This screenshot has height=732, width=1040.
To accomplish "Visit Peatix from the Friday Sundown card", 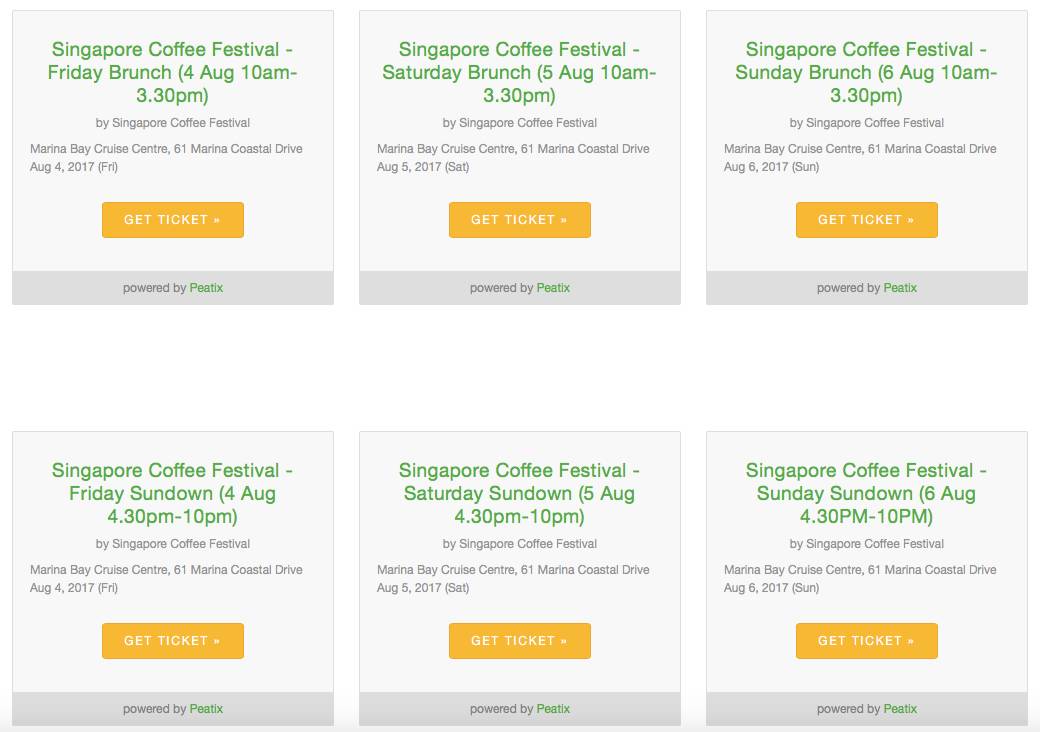I will tap(206, 709).
